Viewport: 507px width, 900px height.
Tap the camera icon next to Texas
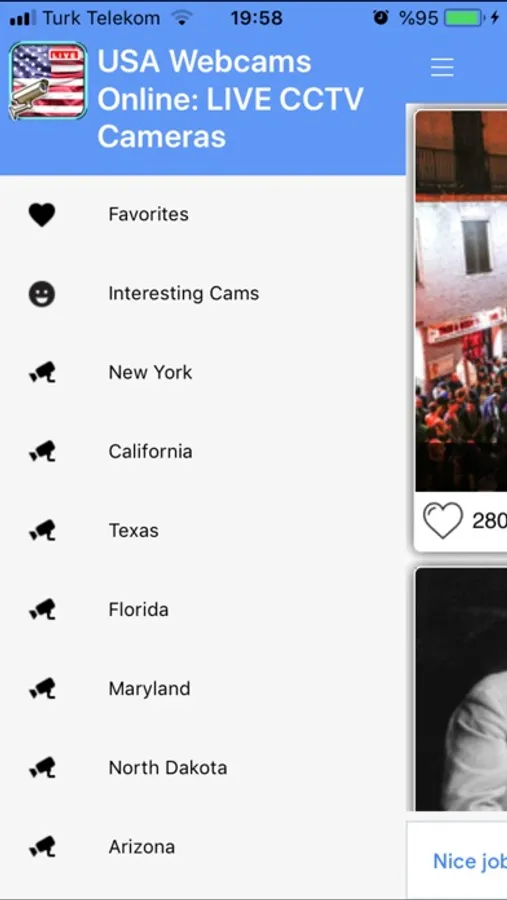pyautogui.click(x=42, y=531)
